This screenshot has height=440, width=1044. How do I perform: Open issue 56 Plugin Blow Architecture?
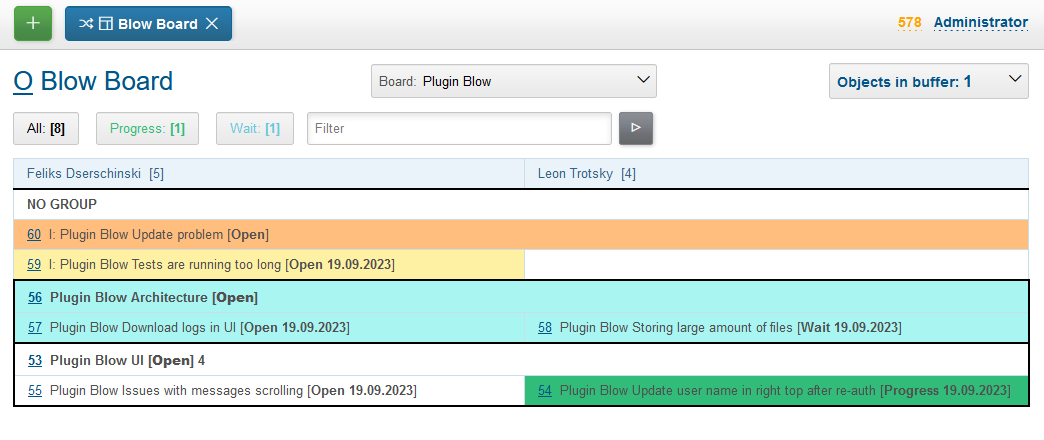pyautogui.click(x=35, y=297)
